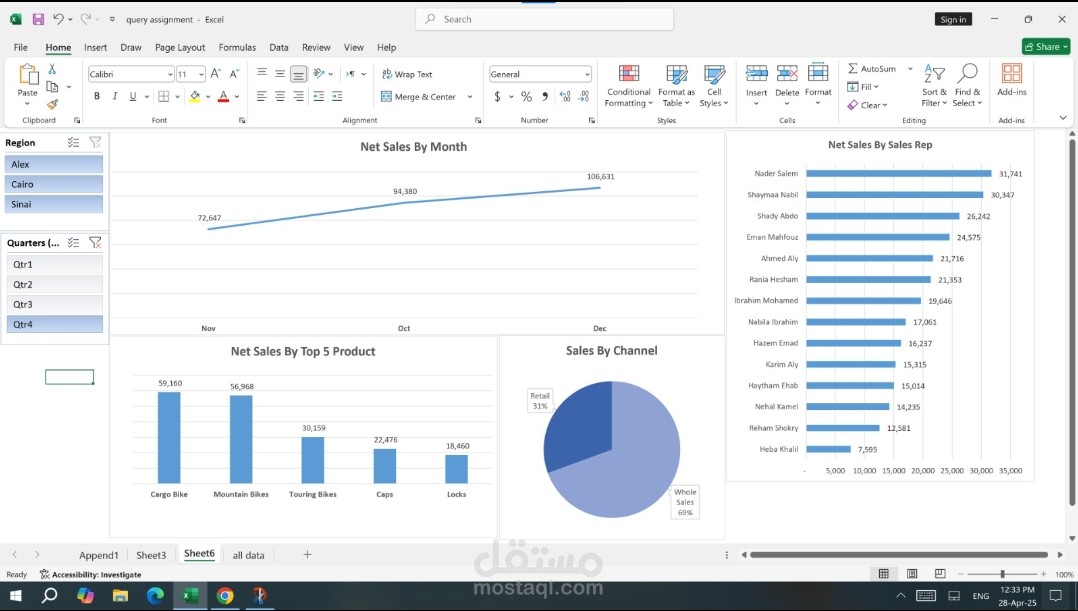Screen dimensions: 1078x611
Task: Switch to the Formulas tab
Action: (x=237, y=47)
